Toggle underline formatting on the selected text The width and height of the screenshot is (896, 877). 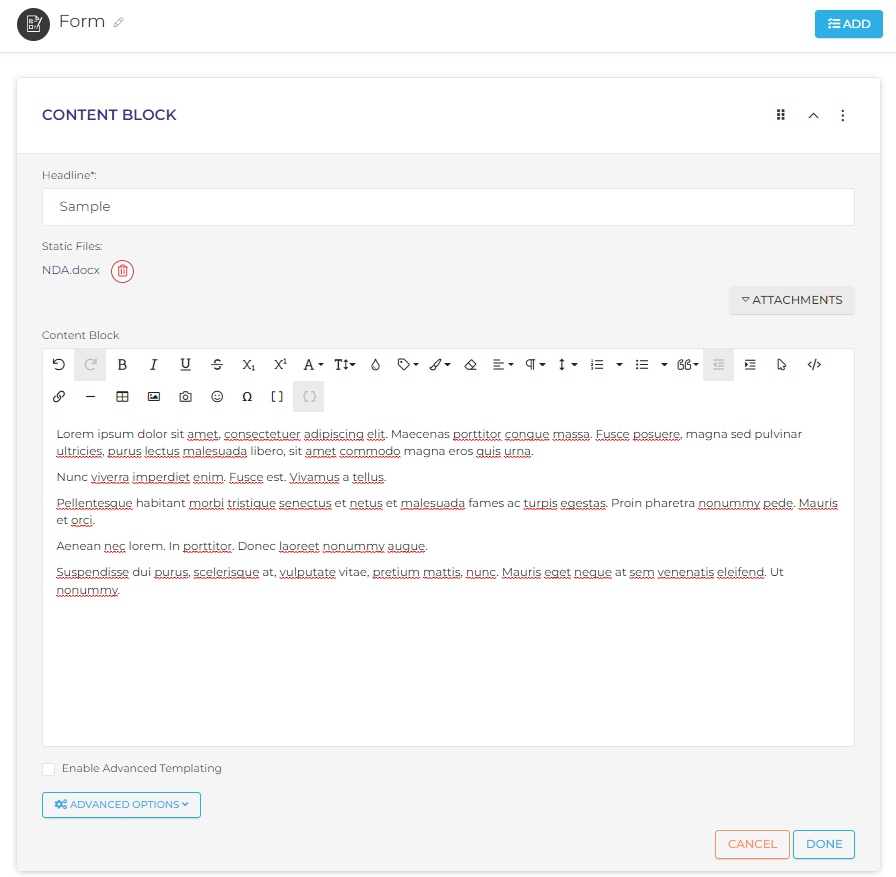pos(185,364)
